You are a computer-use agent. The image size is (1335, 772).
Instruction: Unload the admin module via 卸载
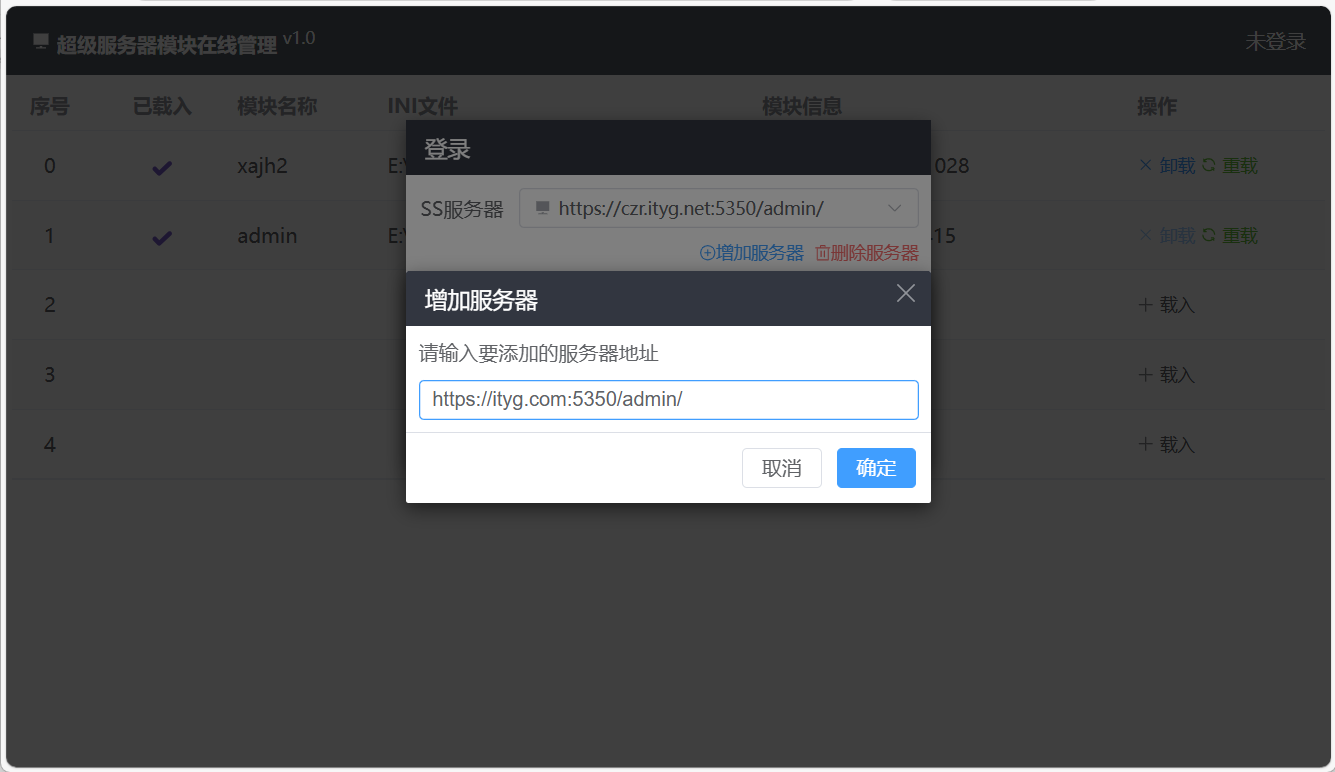tap(1168, 236)
